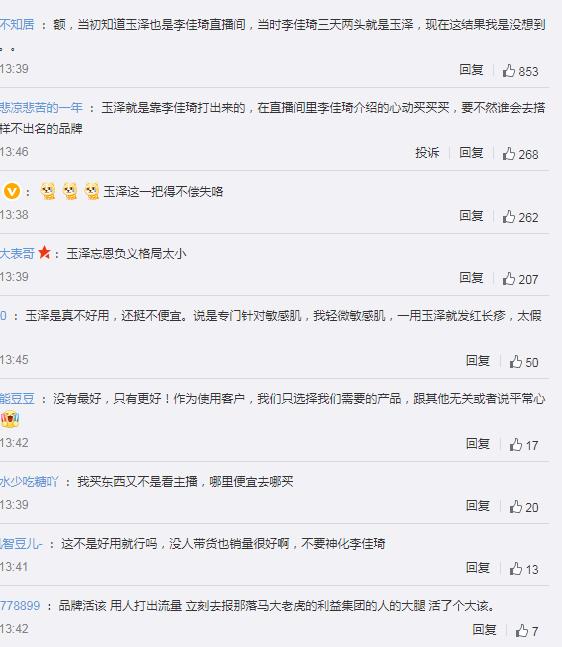Viewport: 562px width, 647px height.
Task: Like the comment with 50 likes
Action: tap(523, 362)
